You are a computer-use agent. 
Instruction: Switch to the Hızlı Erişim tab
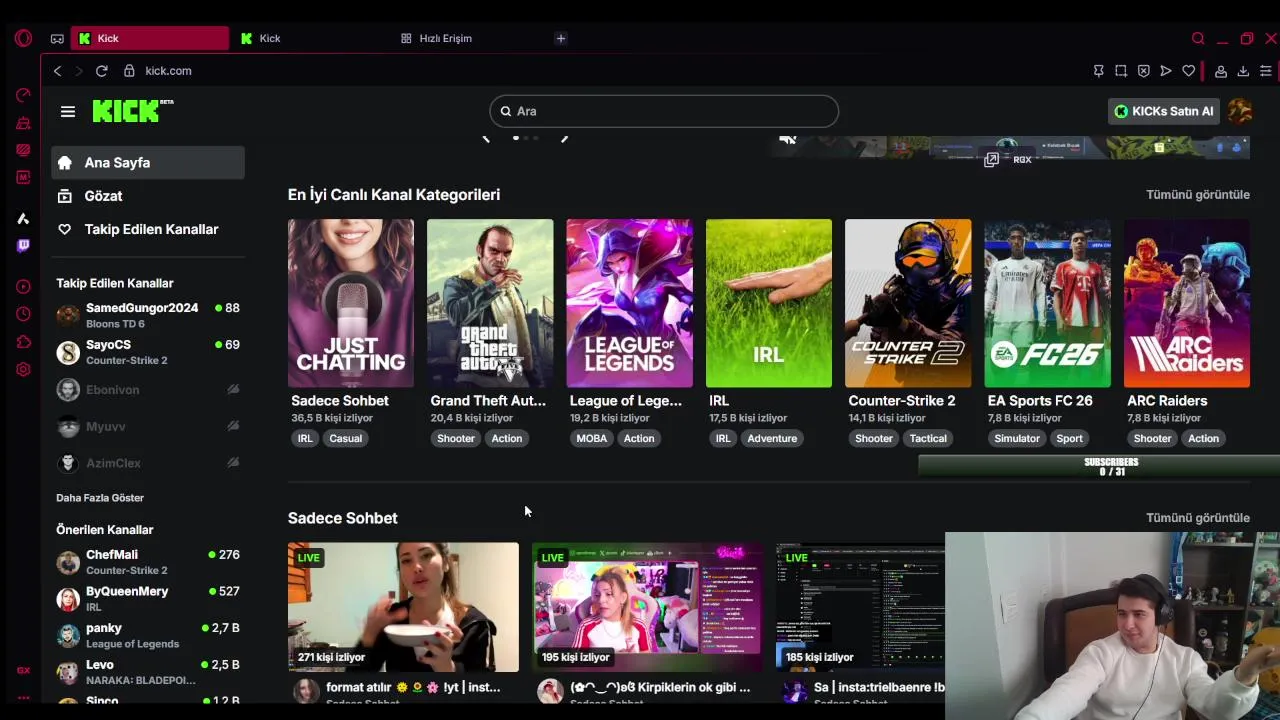(470, 38)
